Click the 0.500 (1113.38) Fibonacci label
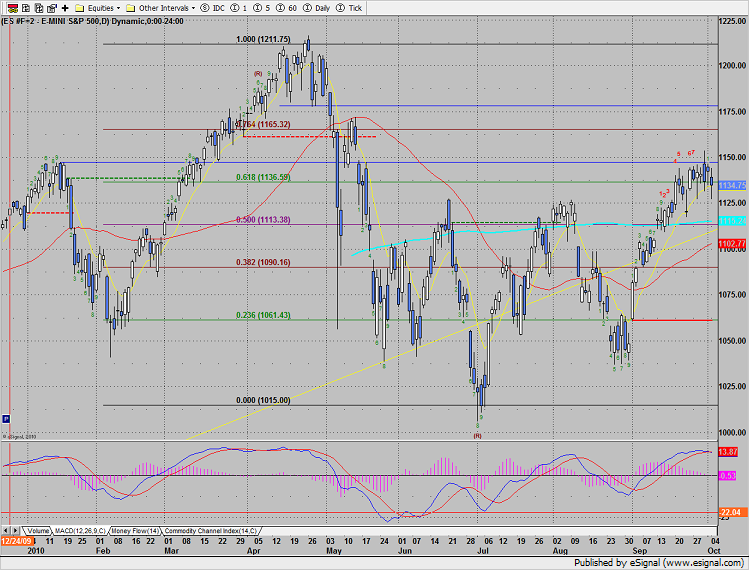 263,220
